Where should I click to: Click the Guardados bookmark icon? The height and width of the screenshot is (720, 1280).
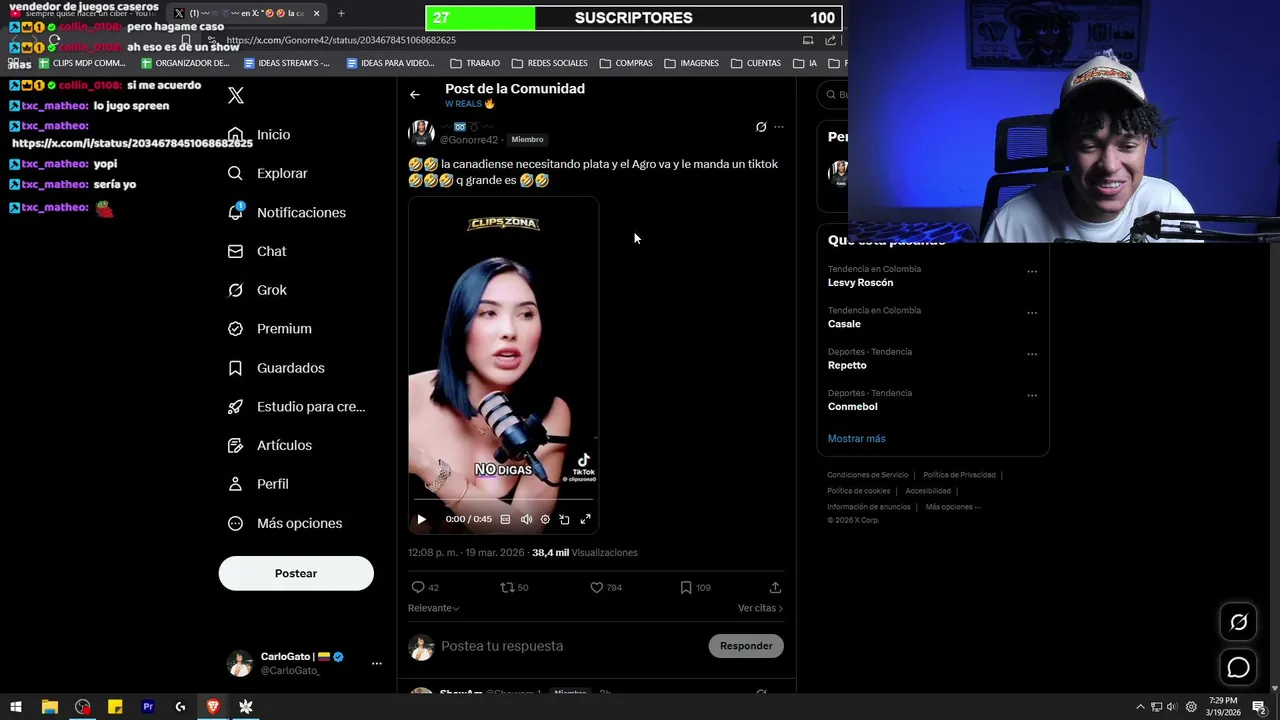(x=235, y=368)
